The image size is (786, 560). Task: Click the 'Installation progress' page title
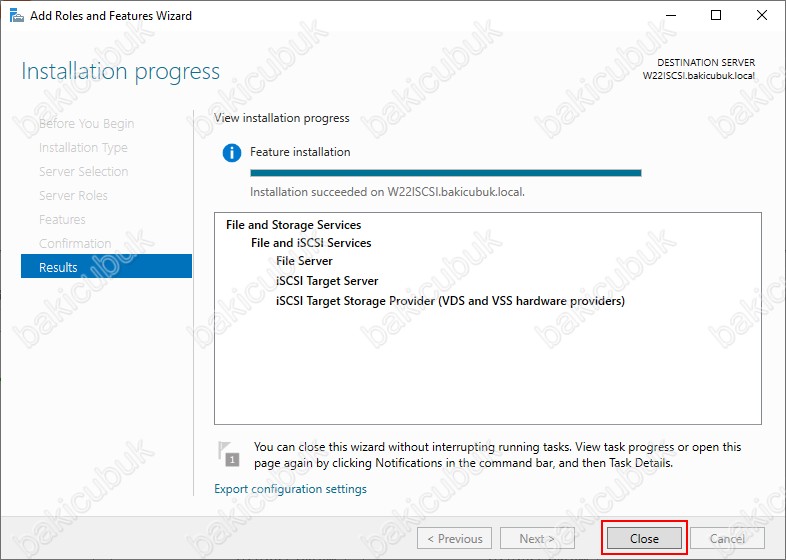tap(120, 71)
